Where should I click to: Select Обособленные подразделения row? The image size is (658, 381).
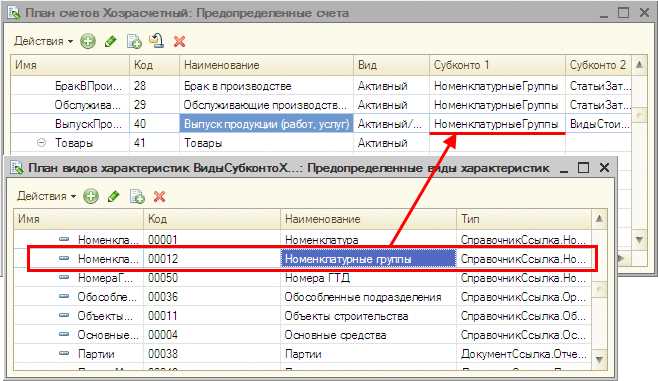coord(302,297)
